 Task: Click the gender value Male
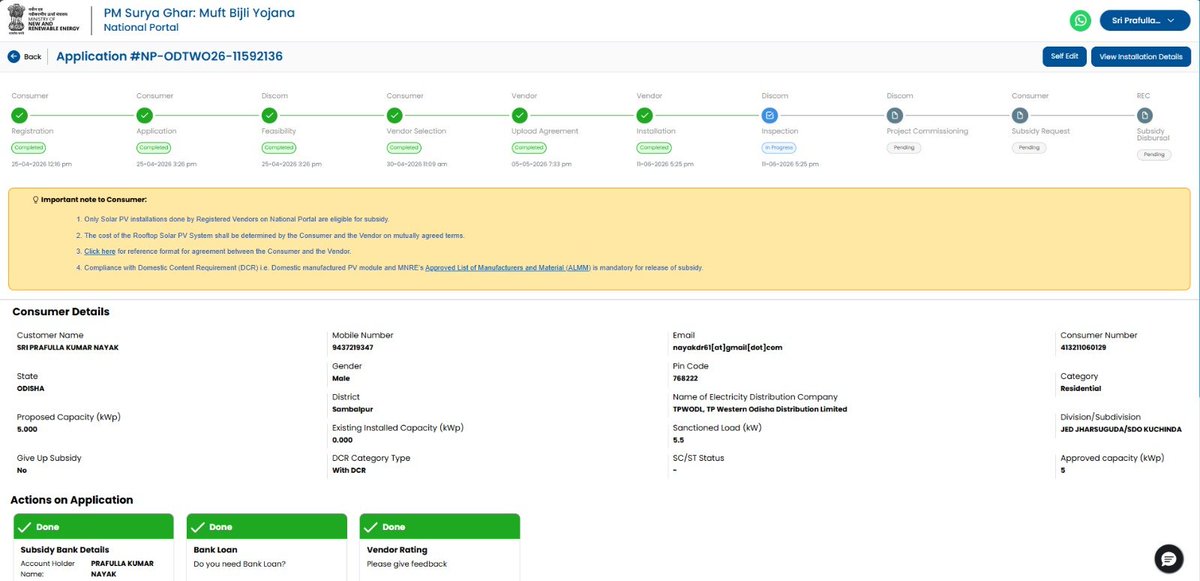coord(340,379)
